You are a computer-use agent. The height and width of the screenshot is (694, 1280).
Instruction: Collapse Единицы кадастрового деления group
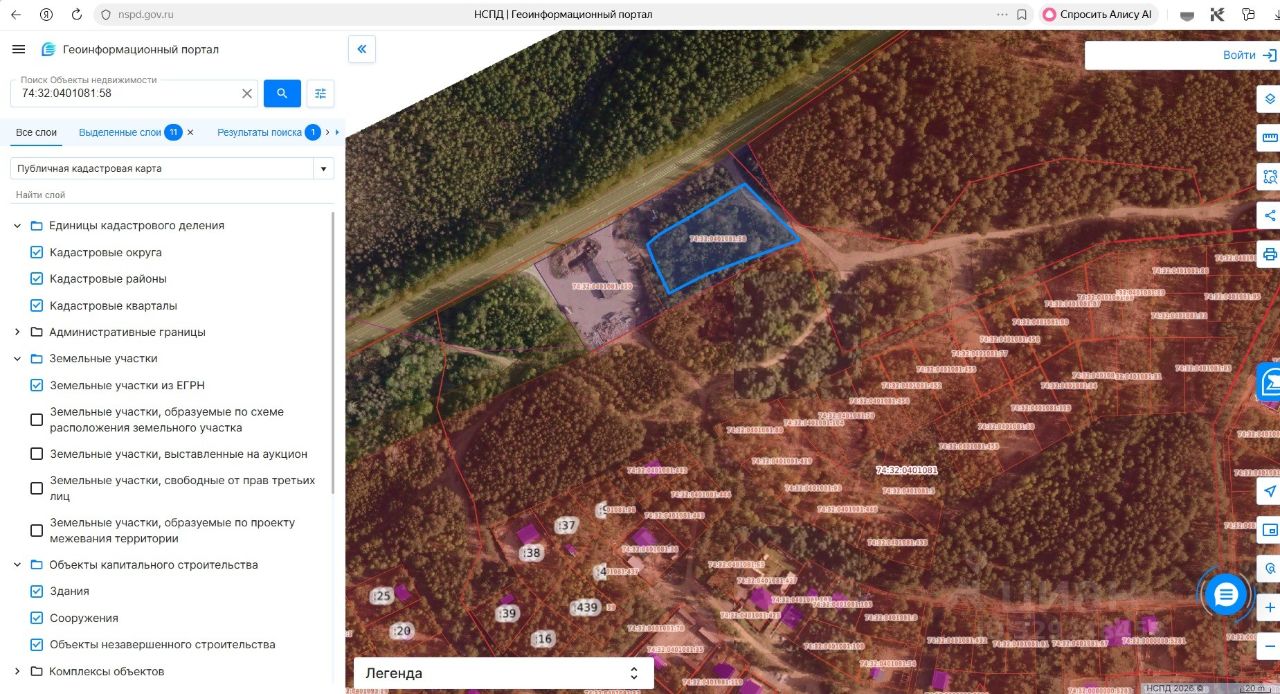point(17,226)
